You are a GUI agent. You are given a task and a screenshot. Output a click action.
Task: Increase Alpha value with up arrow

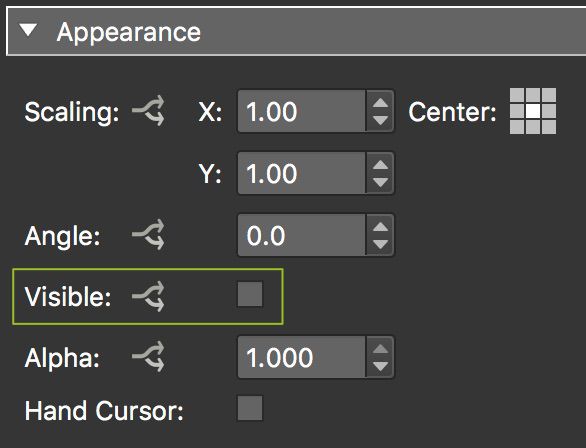[x=380, y=348]
